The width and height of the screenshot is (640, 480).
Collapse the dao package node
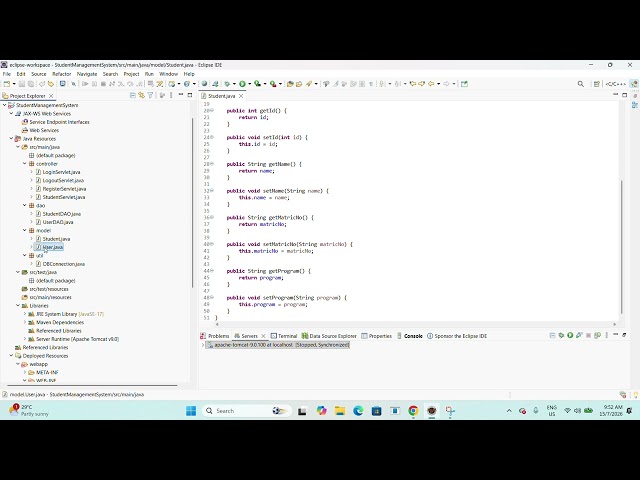[x=24, y=205]
